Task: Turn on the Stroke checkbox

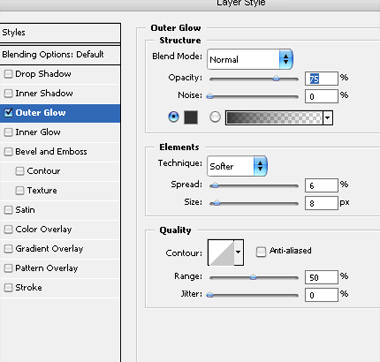Action: 8,288
